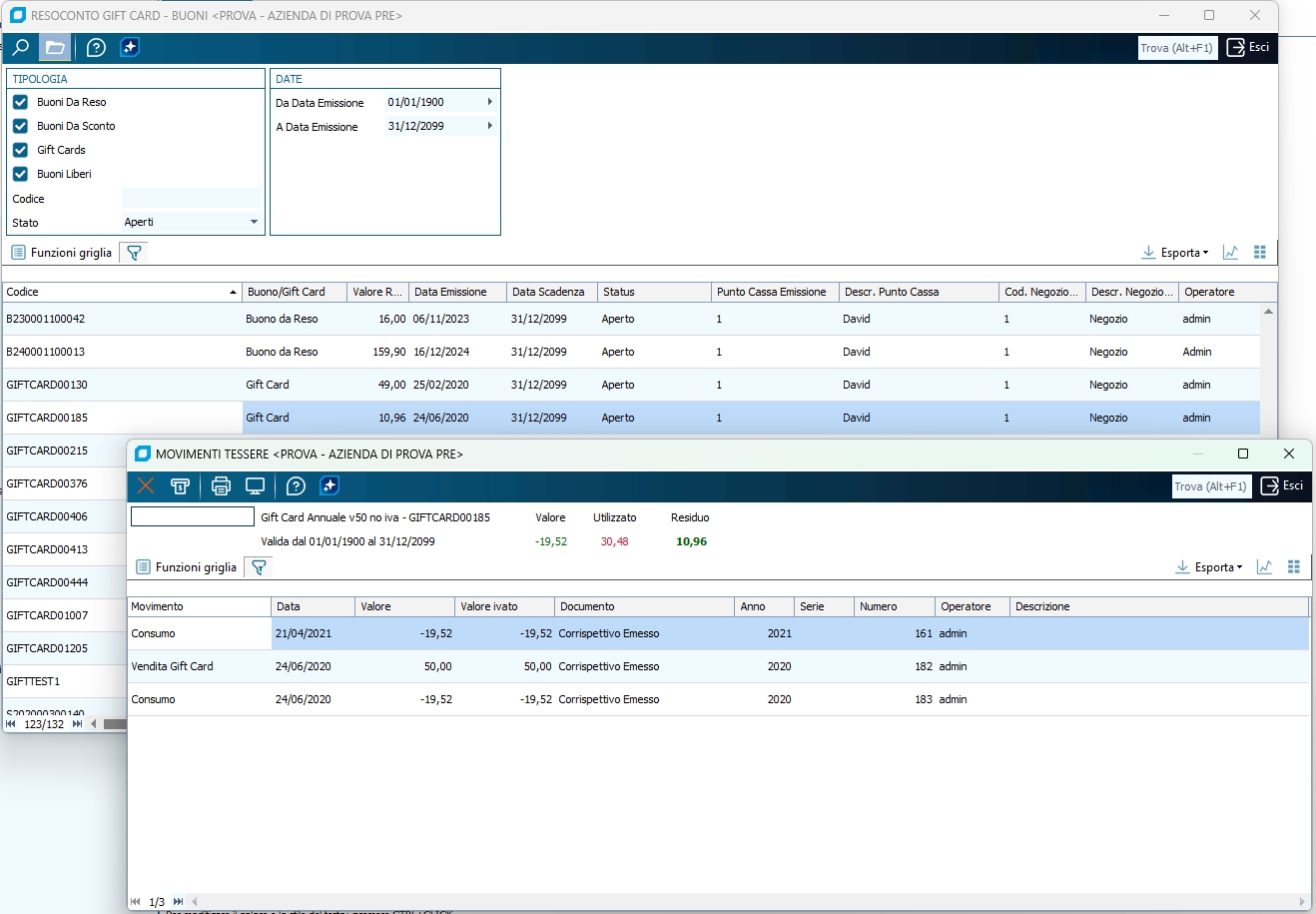Click the cash register icon in Movimenti toolbar
Screen dimensions: 1316x914
pos(180,486)
